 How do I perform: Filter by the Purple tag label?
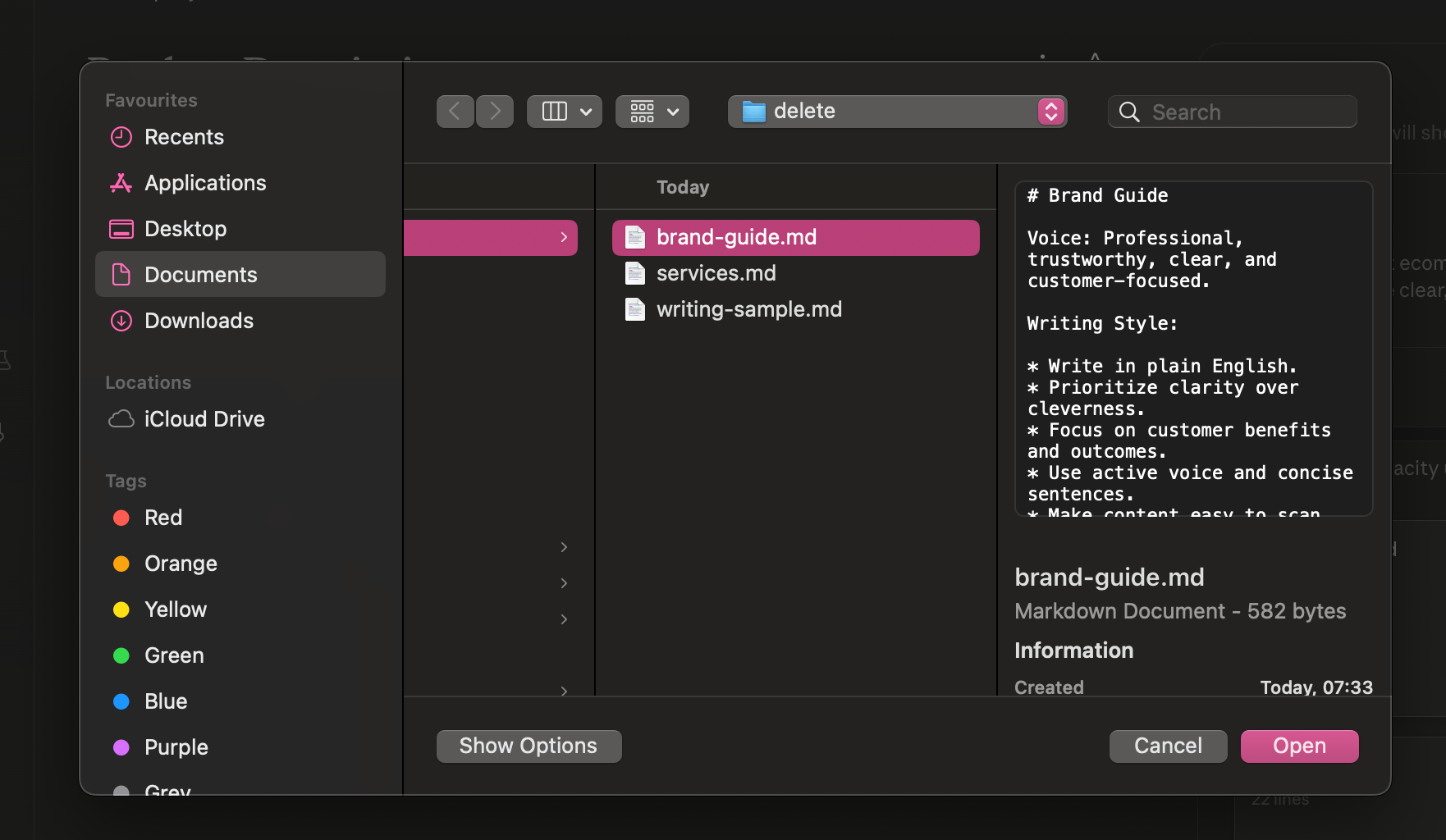(x=176, y=747)
